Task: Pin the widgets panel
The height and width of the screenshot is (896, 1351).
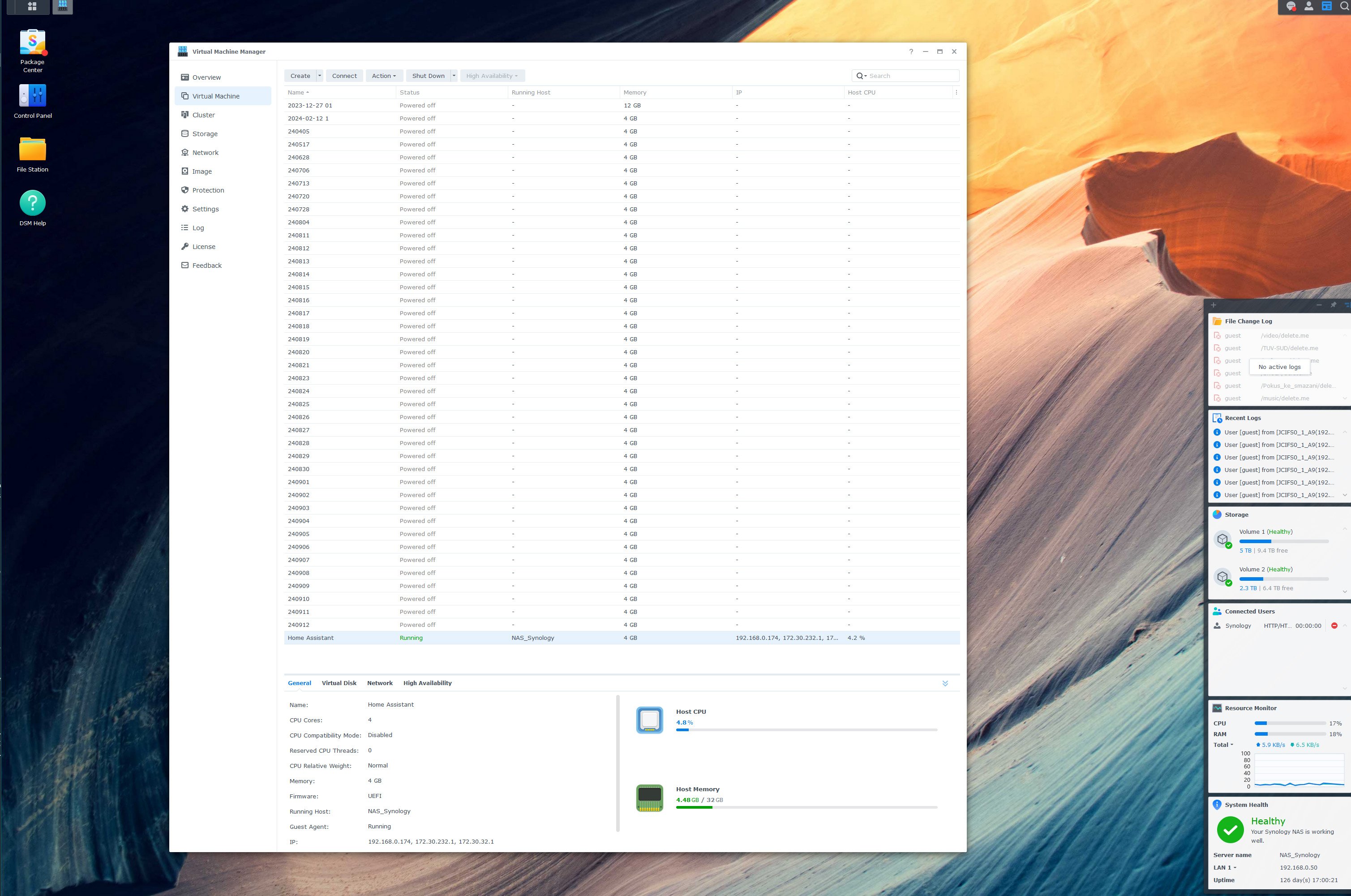Action: [x=1333, y=304]
